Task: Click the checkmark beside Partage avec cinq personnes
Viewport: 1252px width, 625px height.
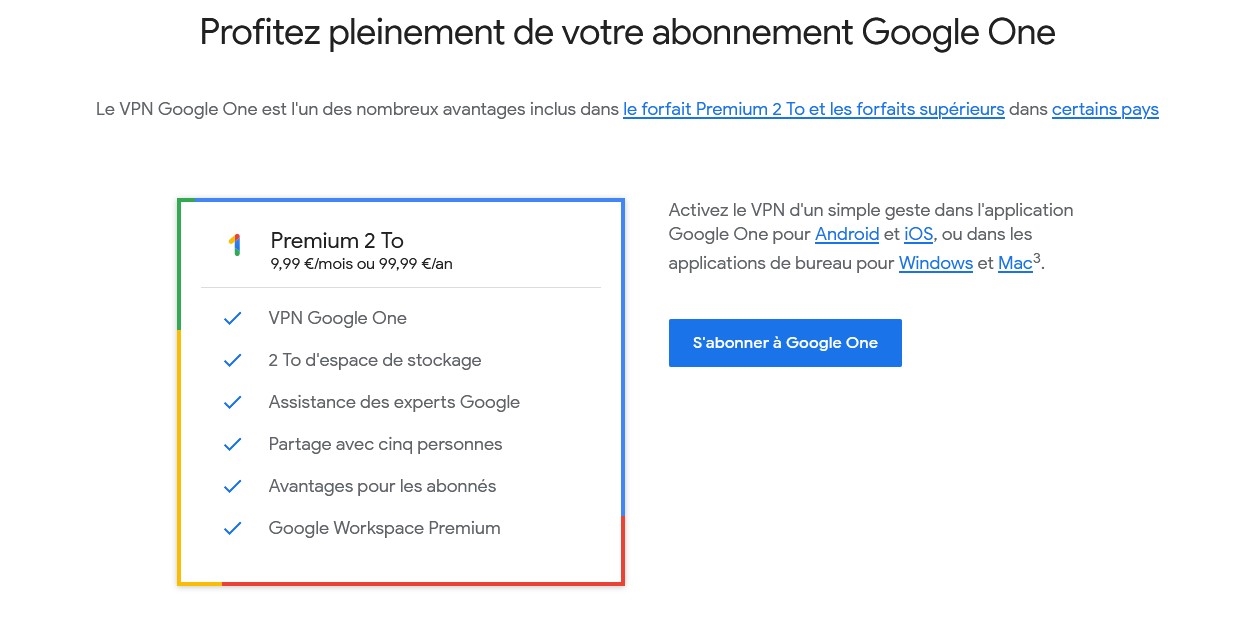Action: [232, 444]
